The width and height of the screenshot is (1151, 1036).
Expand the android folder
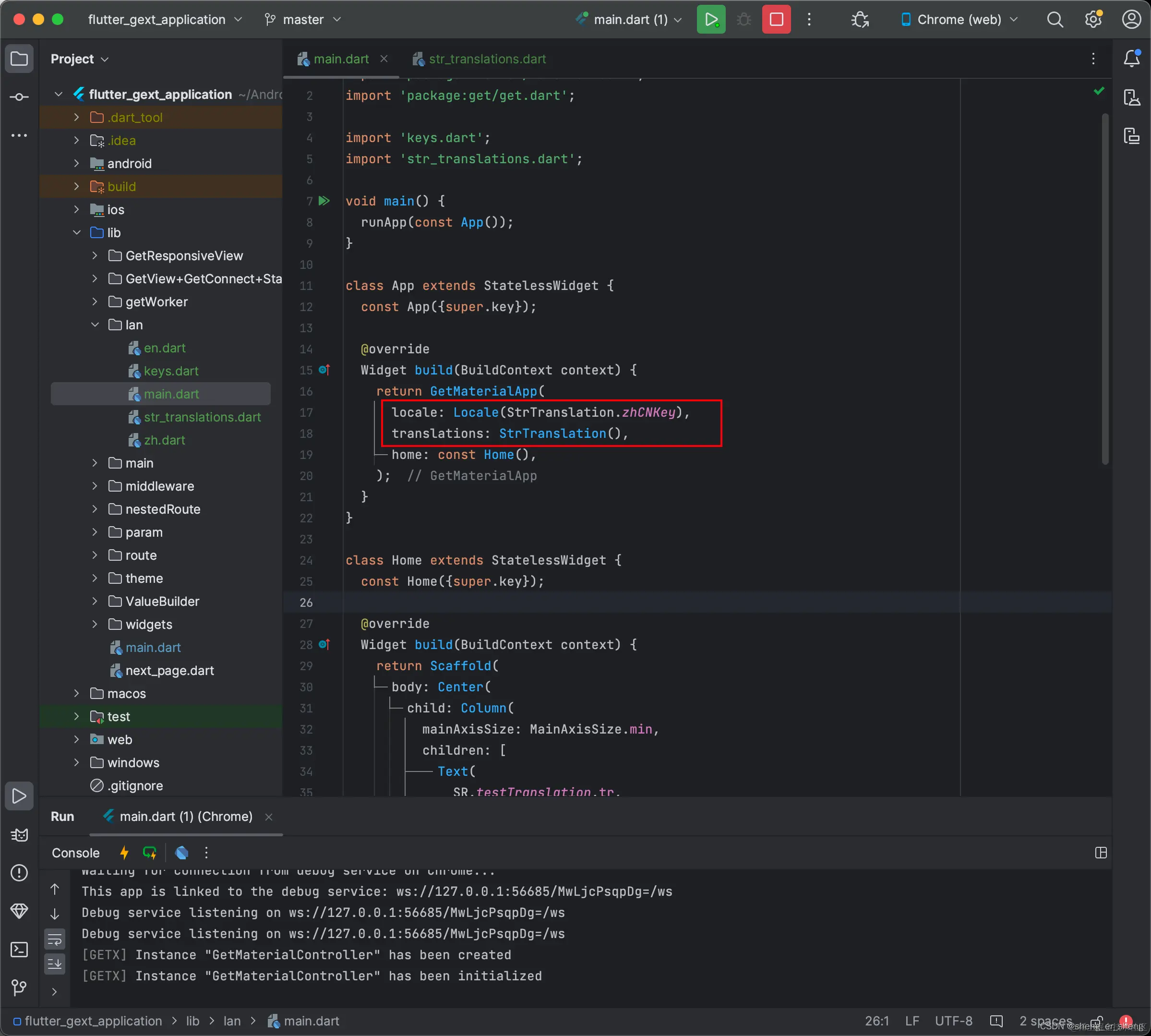point(77,163)
